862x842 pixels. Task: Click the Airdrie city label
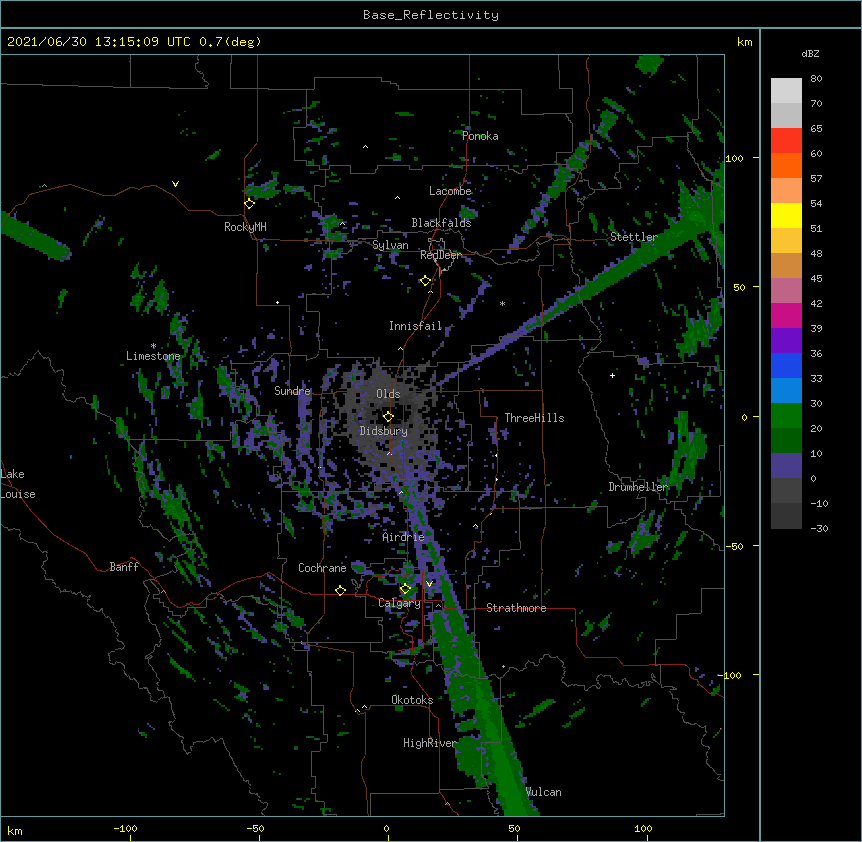pyautogui.click(x=403, y=537)
